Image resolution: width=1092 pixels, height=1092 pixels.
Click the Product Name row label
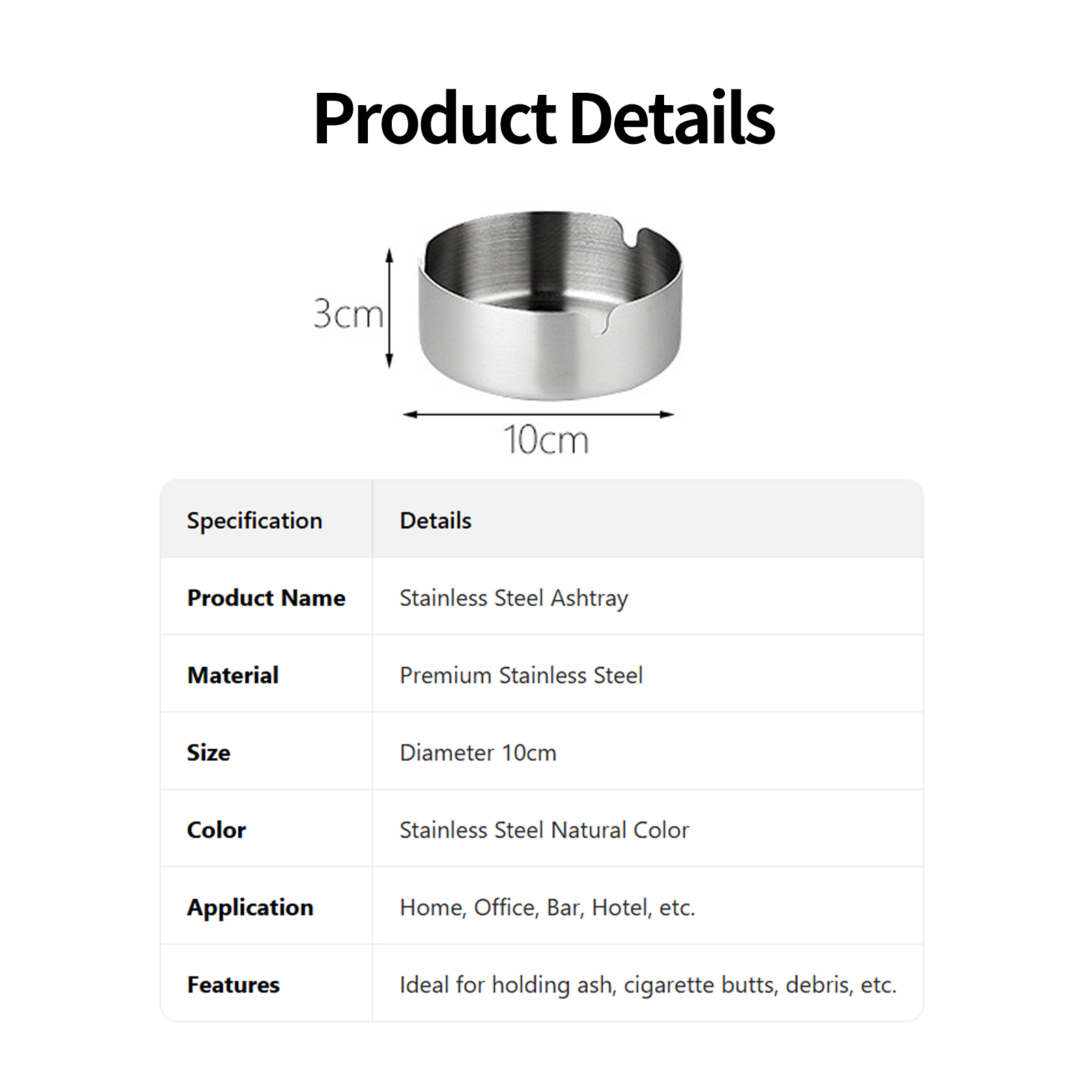pos(266,598)
